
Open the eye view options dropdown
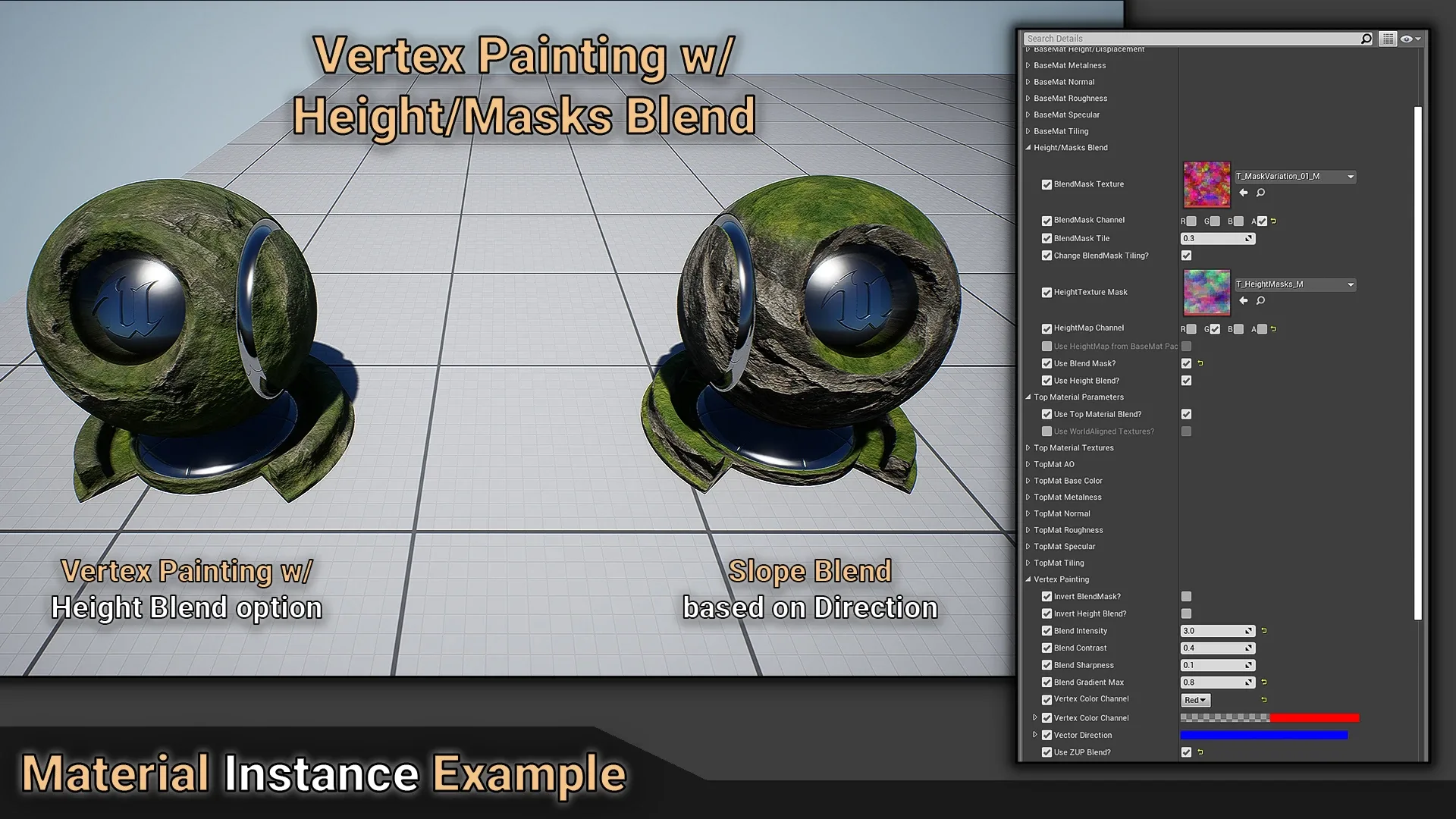click(x=1410, y=39)
